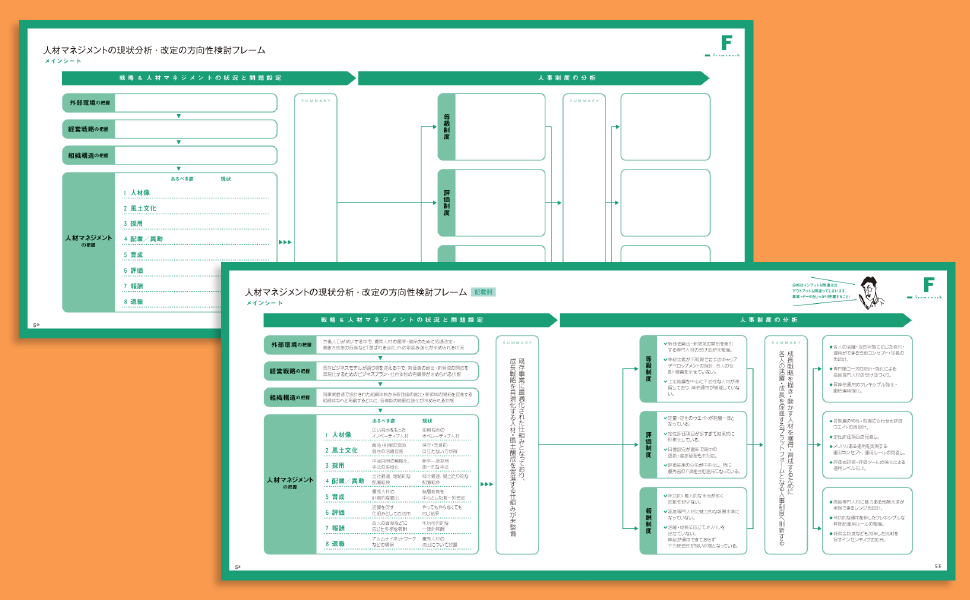Image resolution: width=970 pixels, height=600 pixels.
Task: Click the 報酬制度 box on the example slide
Action: [693, 521]
